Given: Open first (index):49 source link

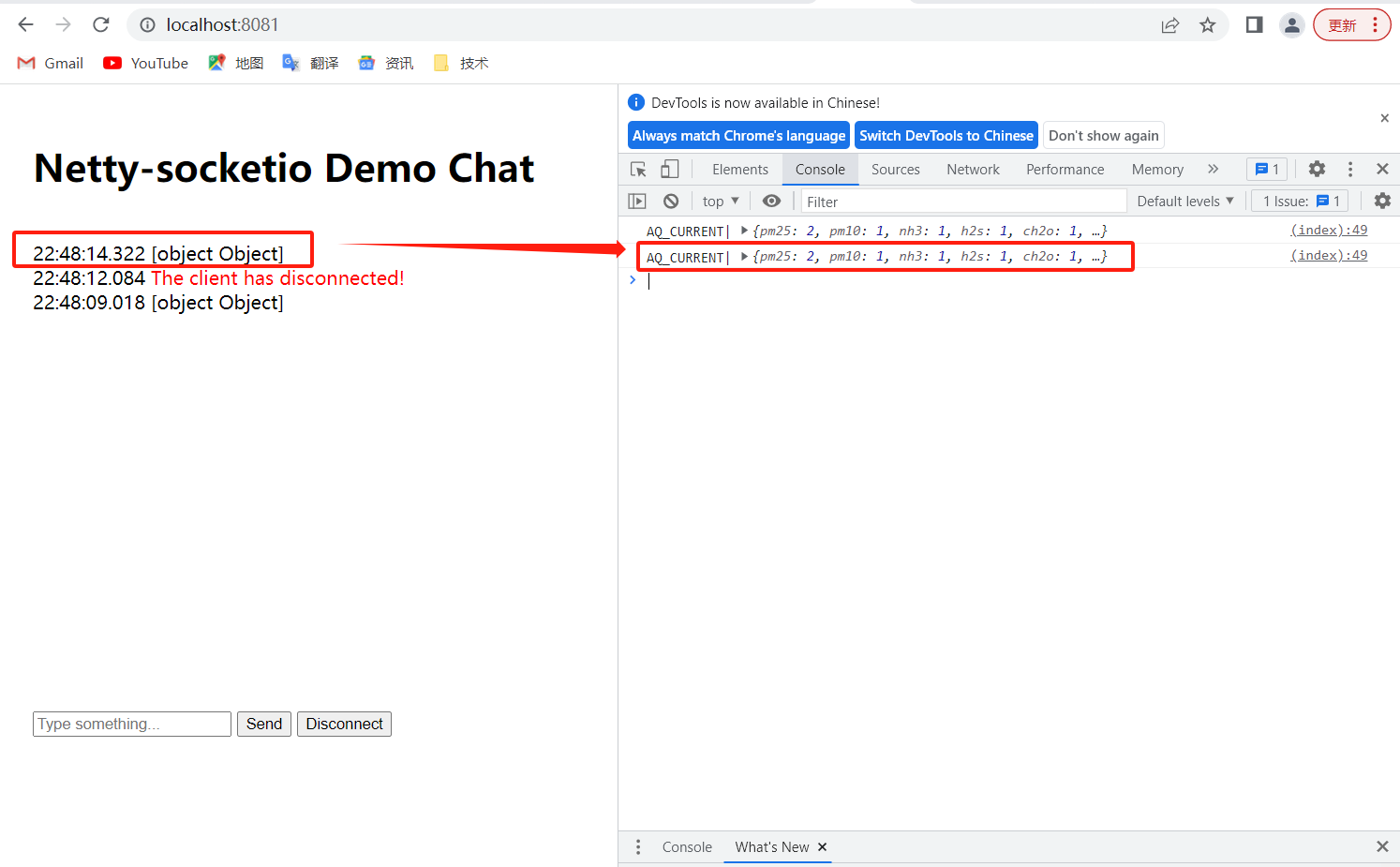Looking at the screenshot, I should (x=1329, y=230).
